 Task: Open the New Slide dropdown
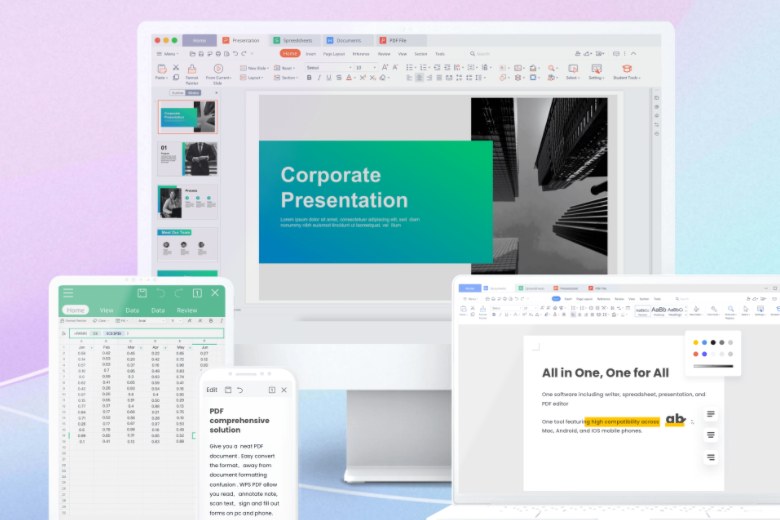pyautogui.click(x=254, y=68)
